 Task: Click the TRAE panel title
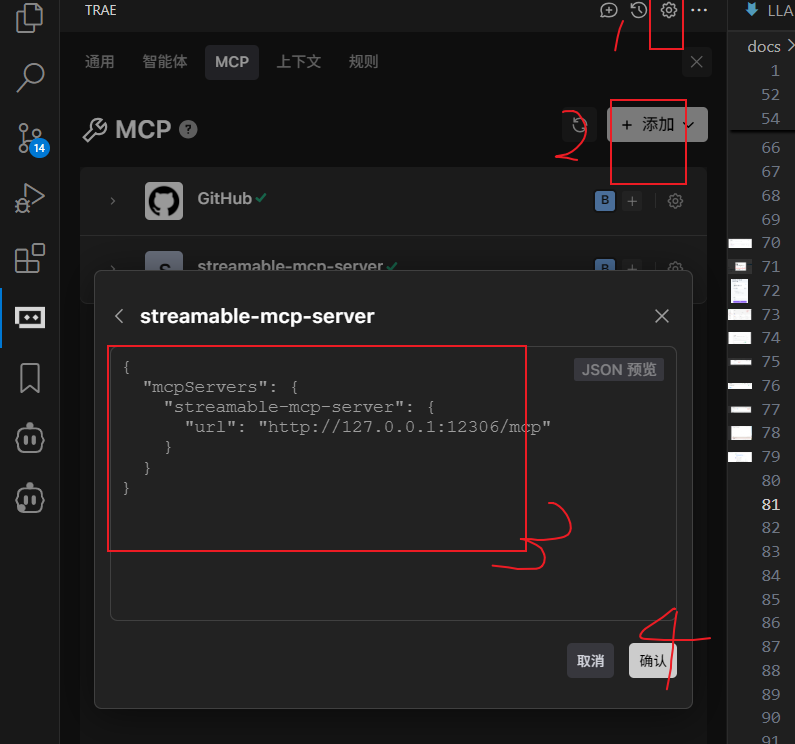click(x=100, y=10)
